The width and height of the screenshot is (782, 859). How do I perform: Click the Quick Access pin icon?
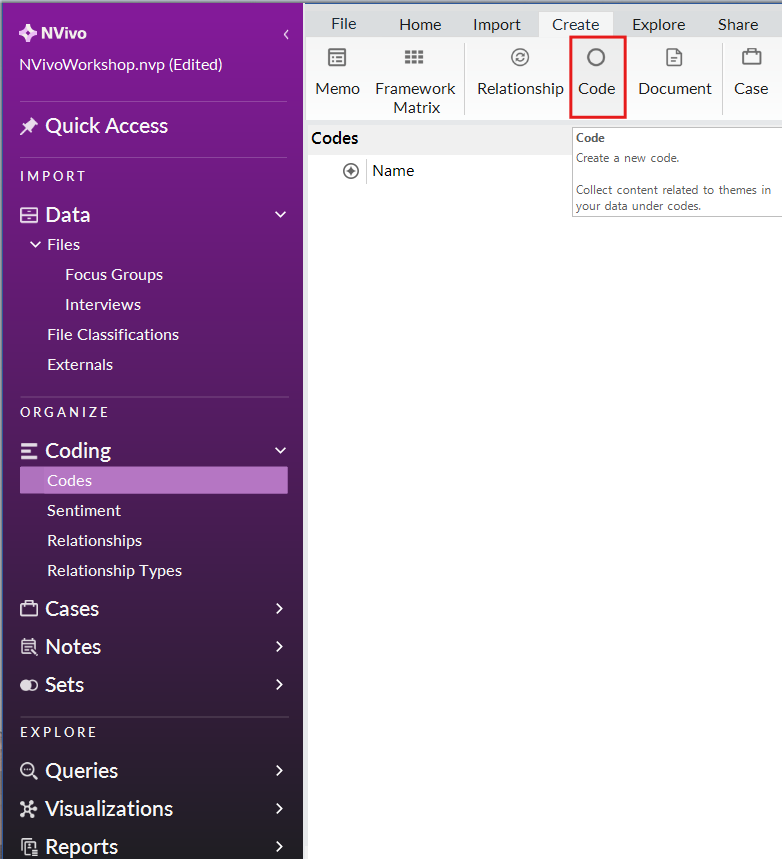point(28,127)
